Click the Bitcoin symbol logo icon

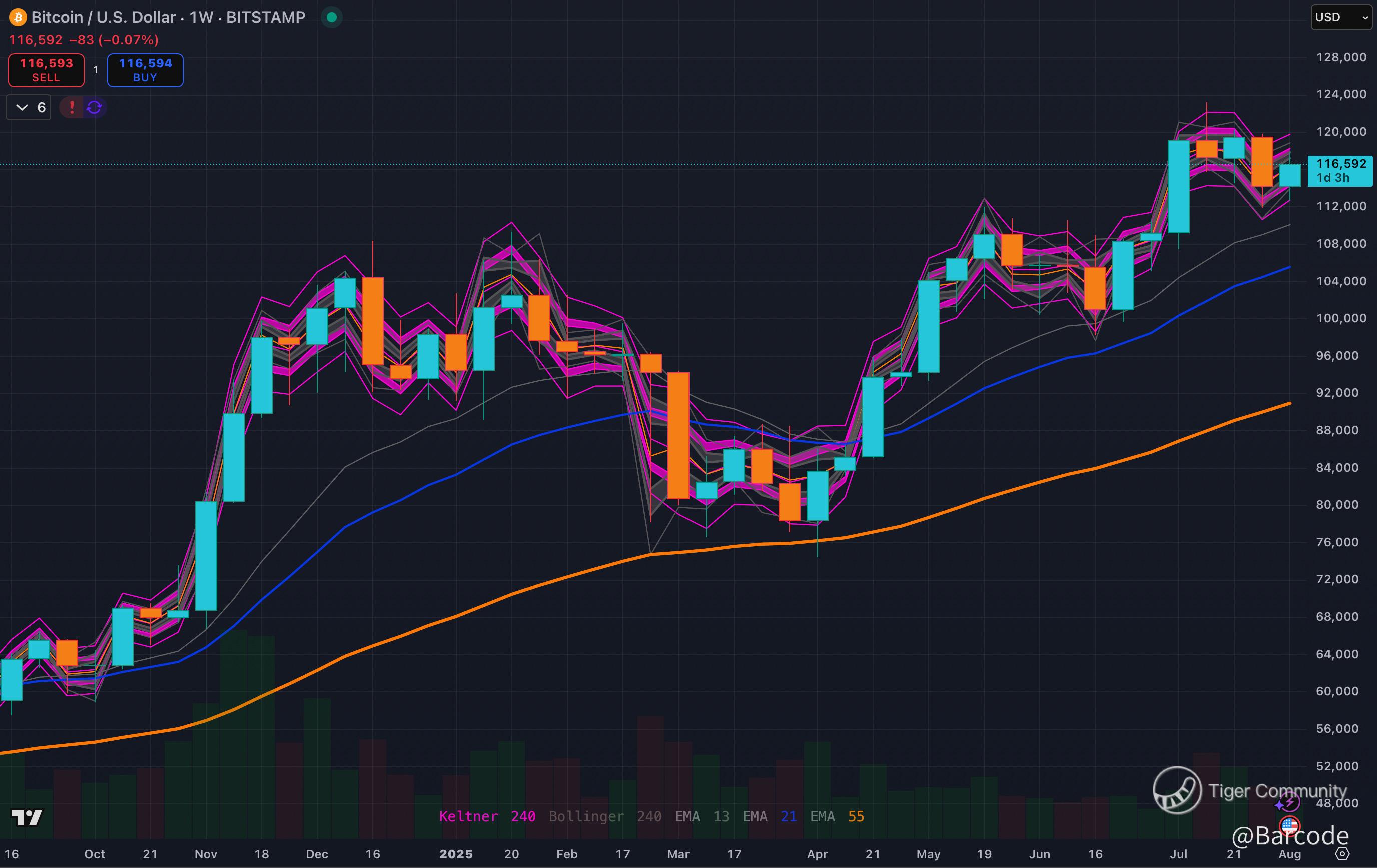pos(18,17)
